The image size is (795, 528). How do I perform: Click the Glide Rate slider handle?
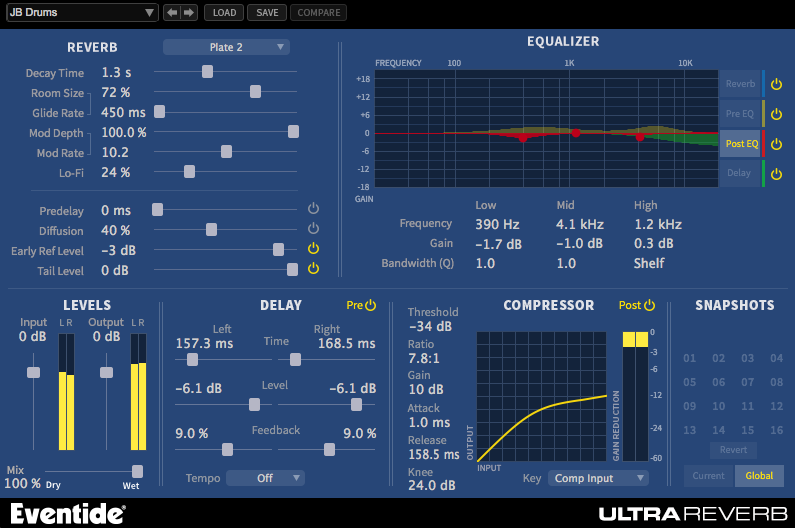click(160, 112)
